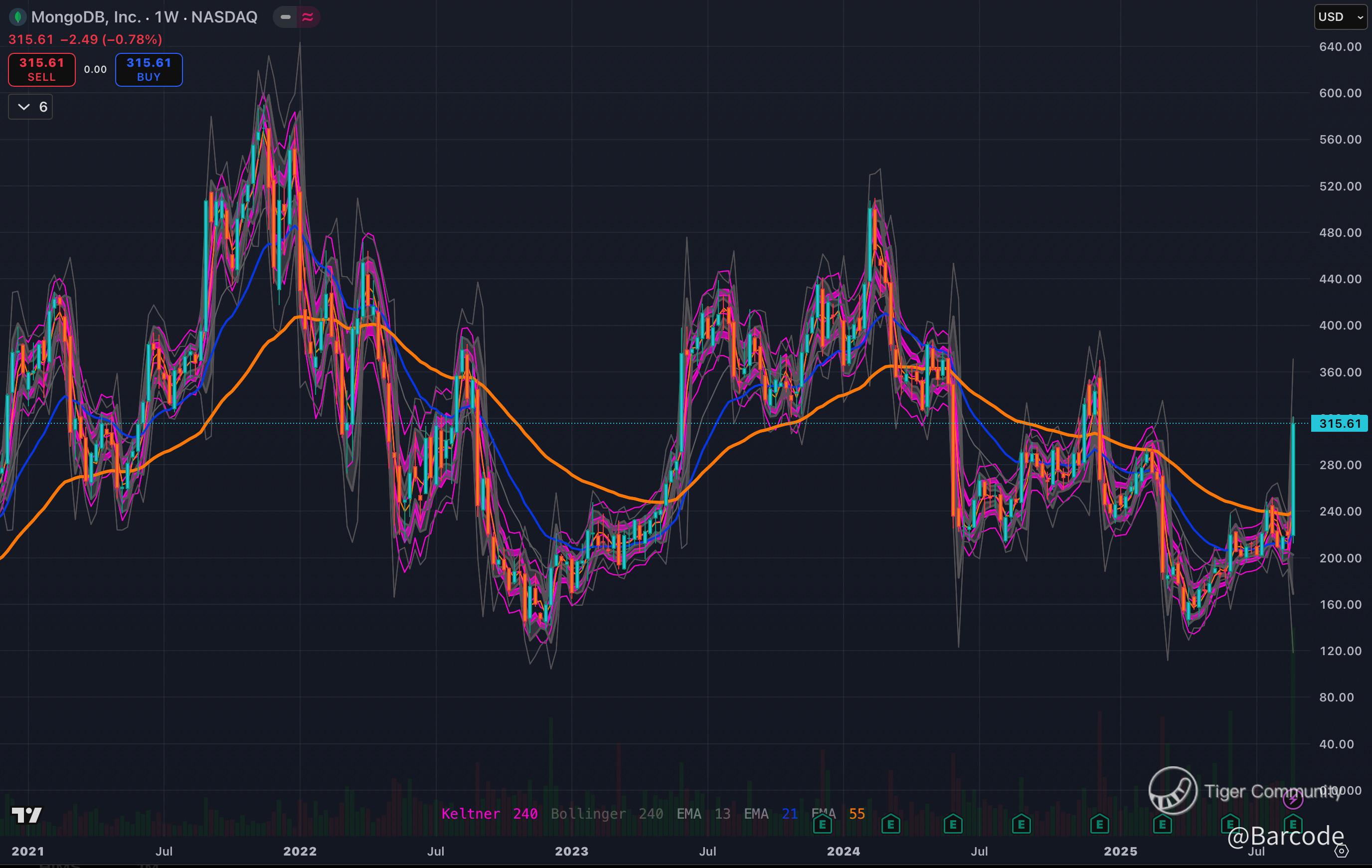Image resolution: width=1372 pixels, height=868 pixels.
Task: Click earnings marker just left of 2024
Action: pyautogui.click(x=822, y=824)
